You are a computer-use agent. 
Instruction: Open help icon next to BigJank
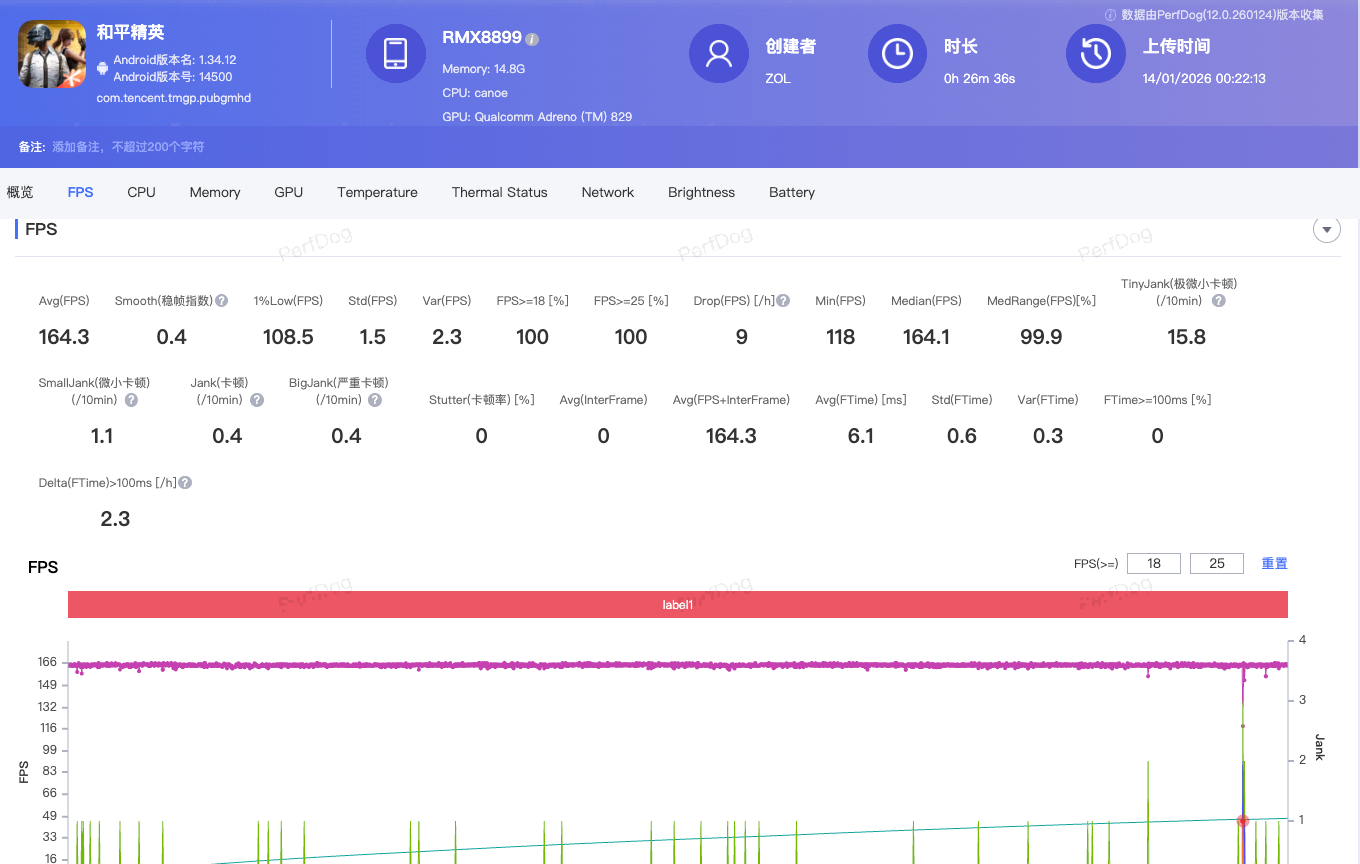[x=375, y=400]
